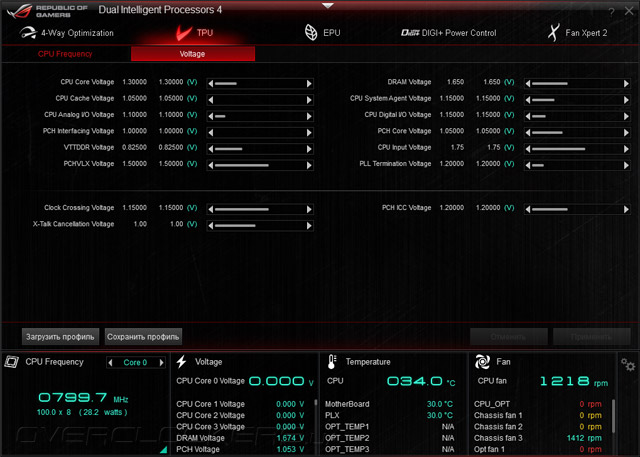Screen dimensions: 640x457
Task: Decrease CPU Cache Voltage with left arrow
Action: [x=211, y=100]
